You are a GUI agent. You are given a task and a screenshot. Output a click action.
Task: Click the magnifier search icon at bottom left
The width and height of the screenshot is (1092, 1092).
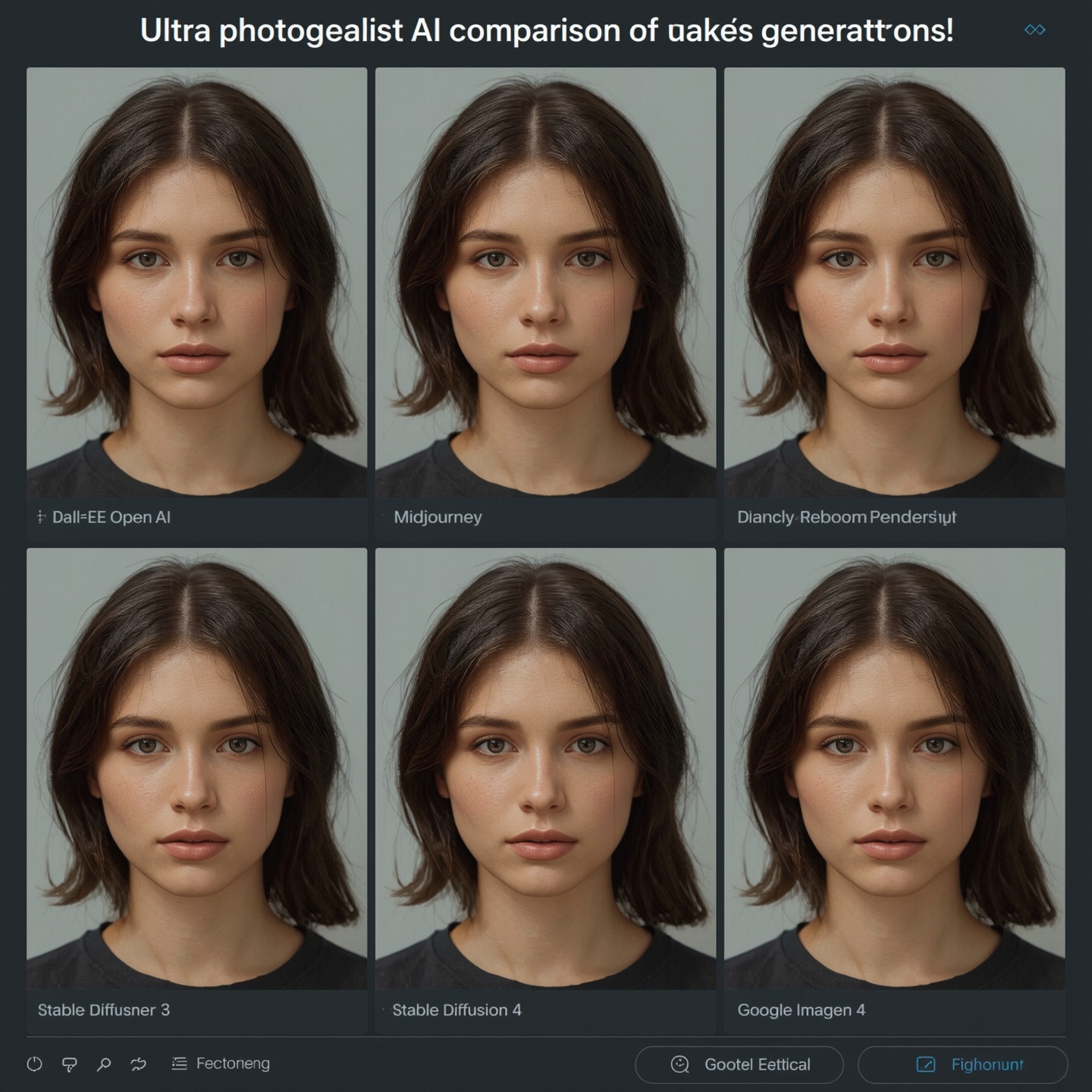(104, 1064)
